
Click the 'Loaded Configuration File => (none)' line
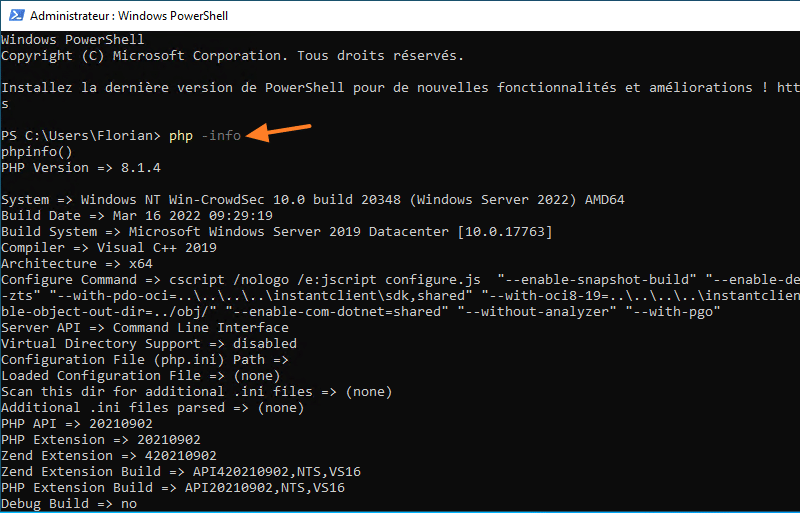tap(141, 376)
